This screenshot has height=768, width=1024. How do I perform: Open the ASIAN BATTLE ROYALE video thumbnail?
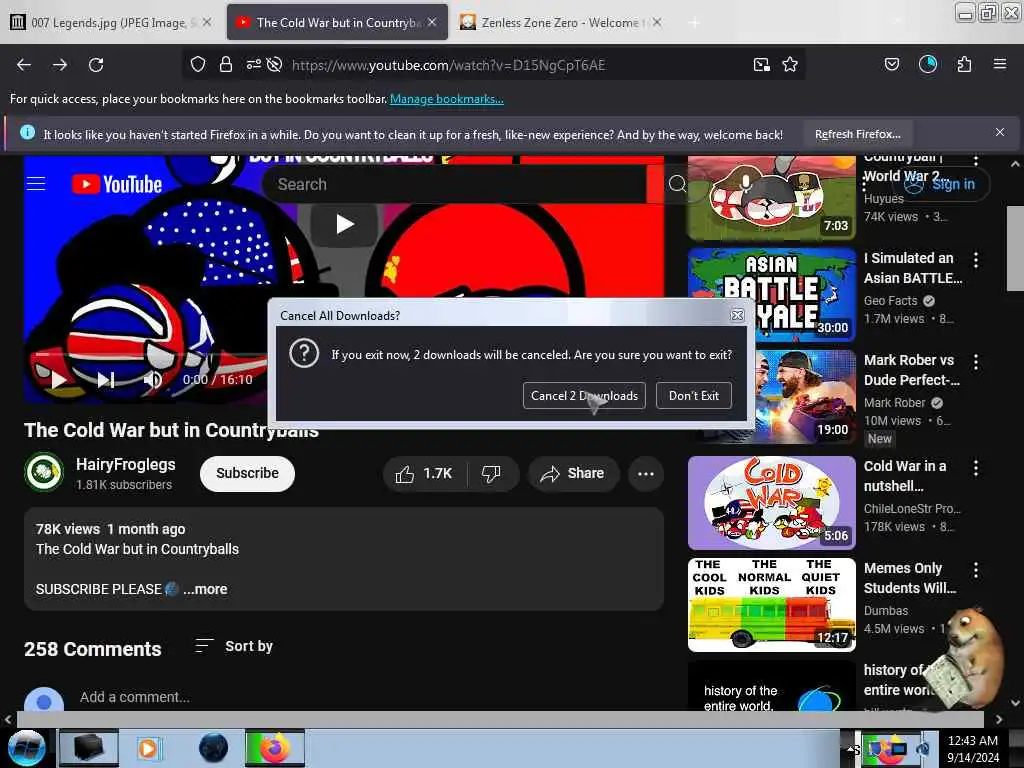772,293
